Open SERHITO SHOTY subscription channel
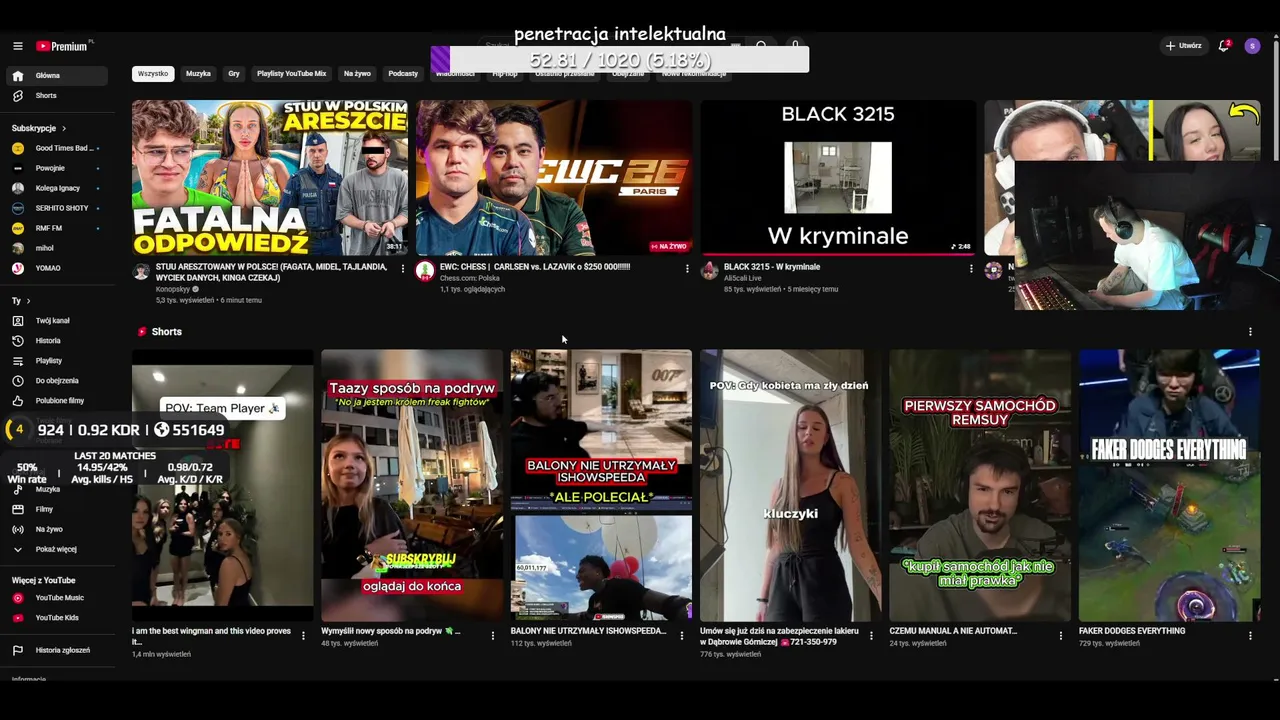The width and height of the screenshot is (1280, 720). (x=56, y=208)
